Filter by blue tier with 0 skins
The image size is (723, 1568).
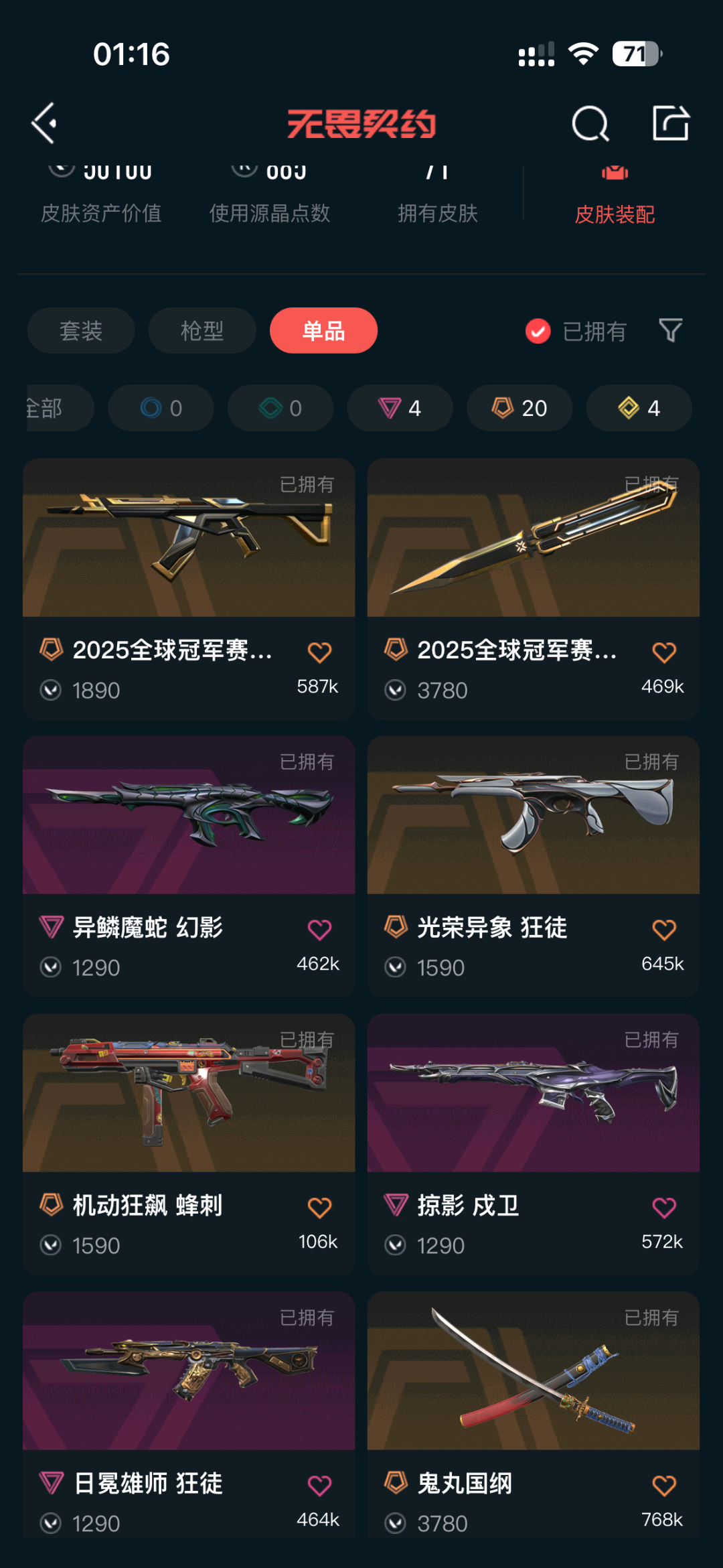pyautogui.click(x=161, y=408)
